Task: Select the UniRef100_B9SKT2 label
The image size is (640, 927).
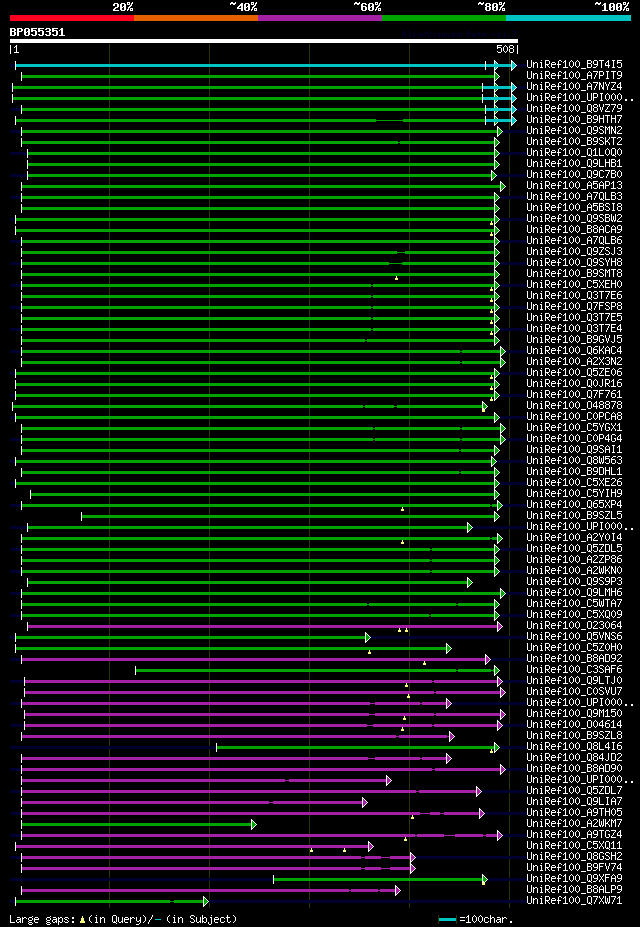Action: click(574, 142)
